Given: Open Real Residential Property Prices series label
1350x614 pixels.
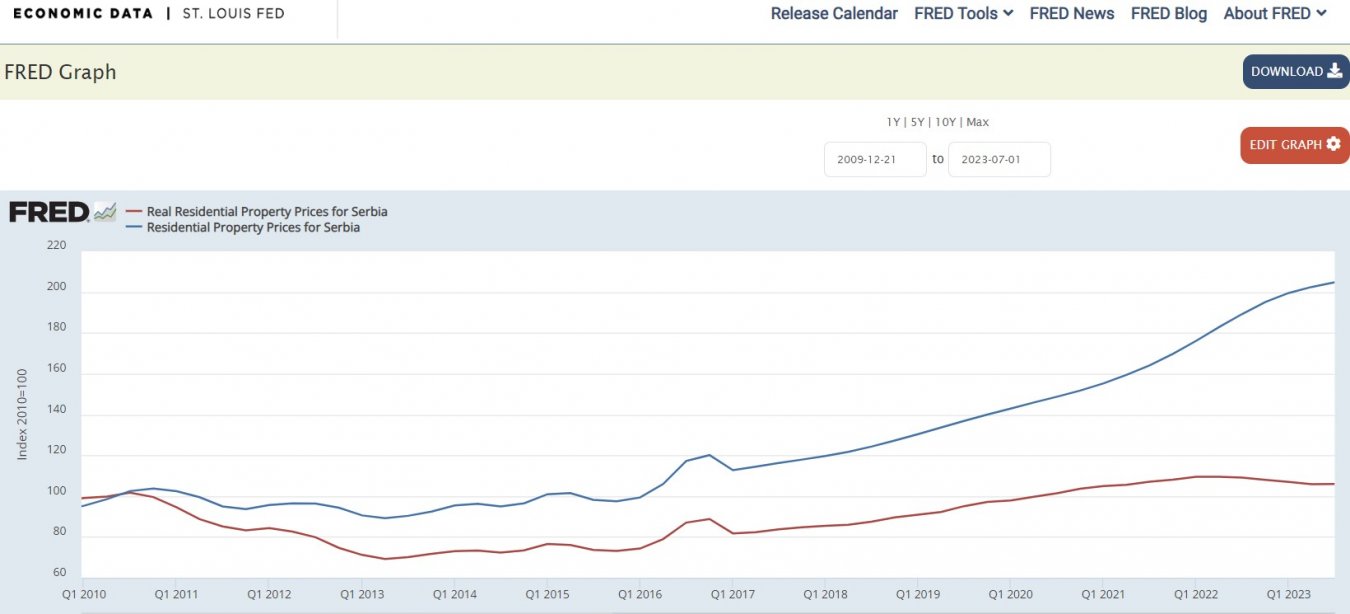Looking at the screenshot, I should click(267, 212).
